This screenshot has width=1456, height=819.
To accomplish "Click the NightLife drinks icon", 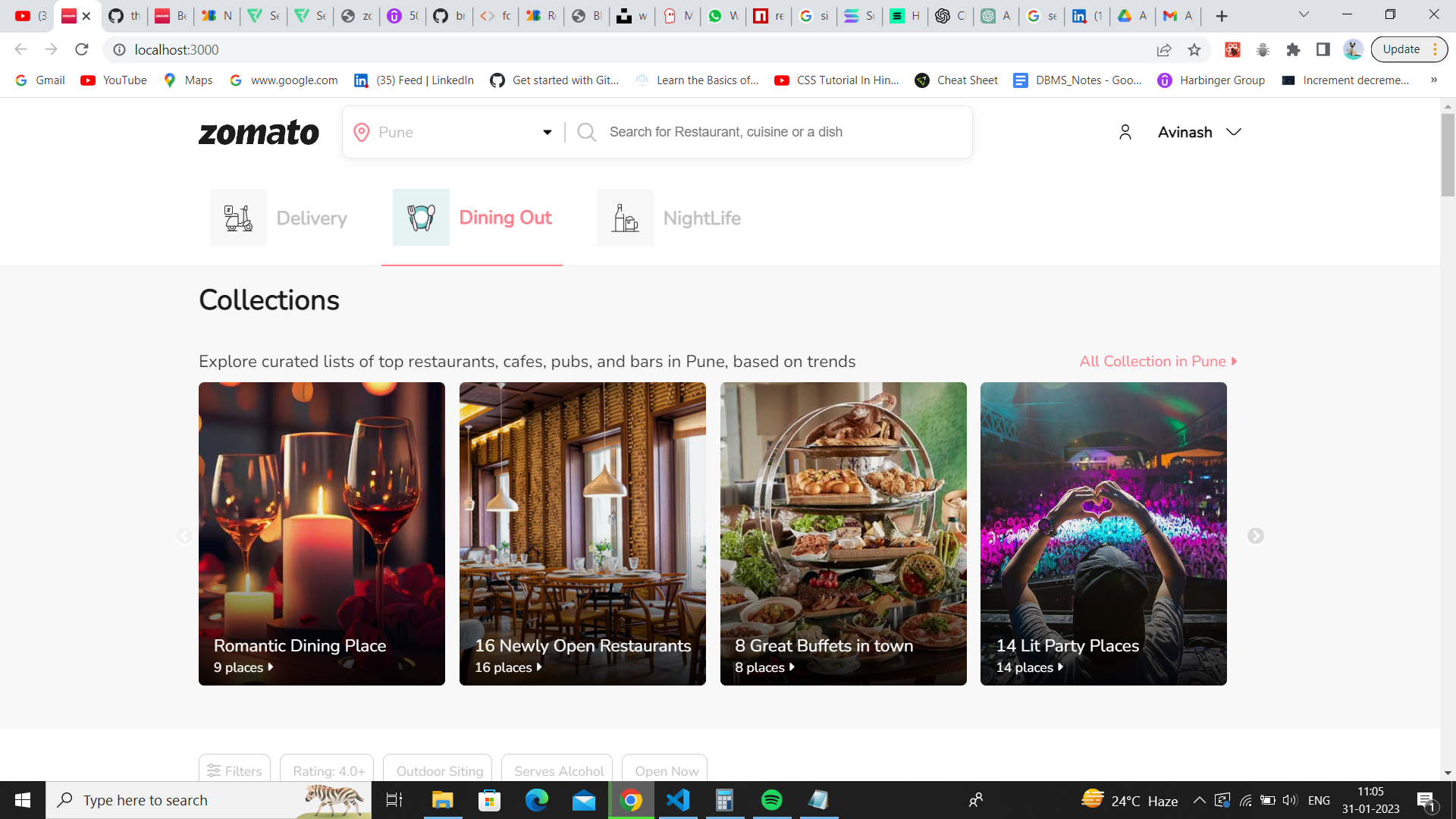I will click(624, 217).
